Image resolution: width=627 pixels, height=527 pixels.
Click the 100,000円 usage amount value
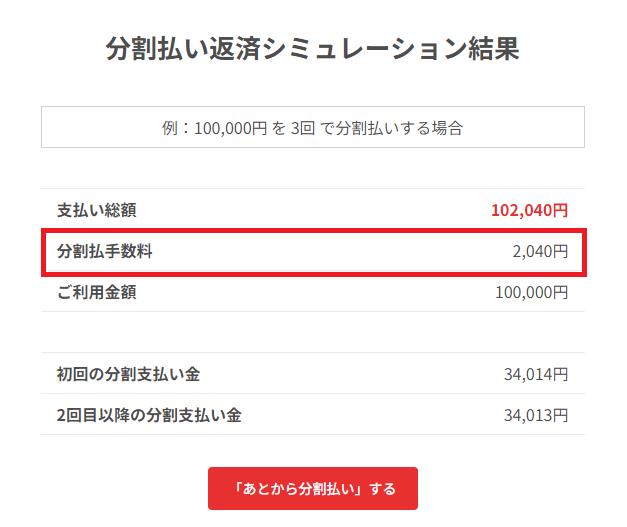(531, 292)
